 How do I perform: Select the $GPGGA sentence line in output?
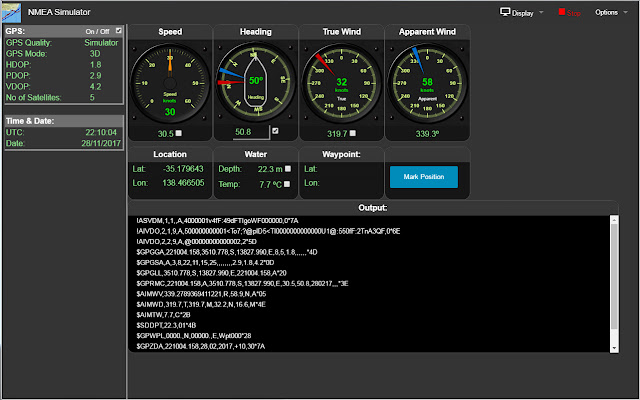coord(227,252)
